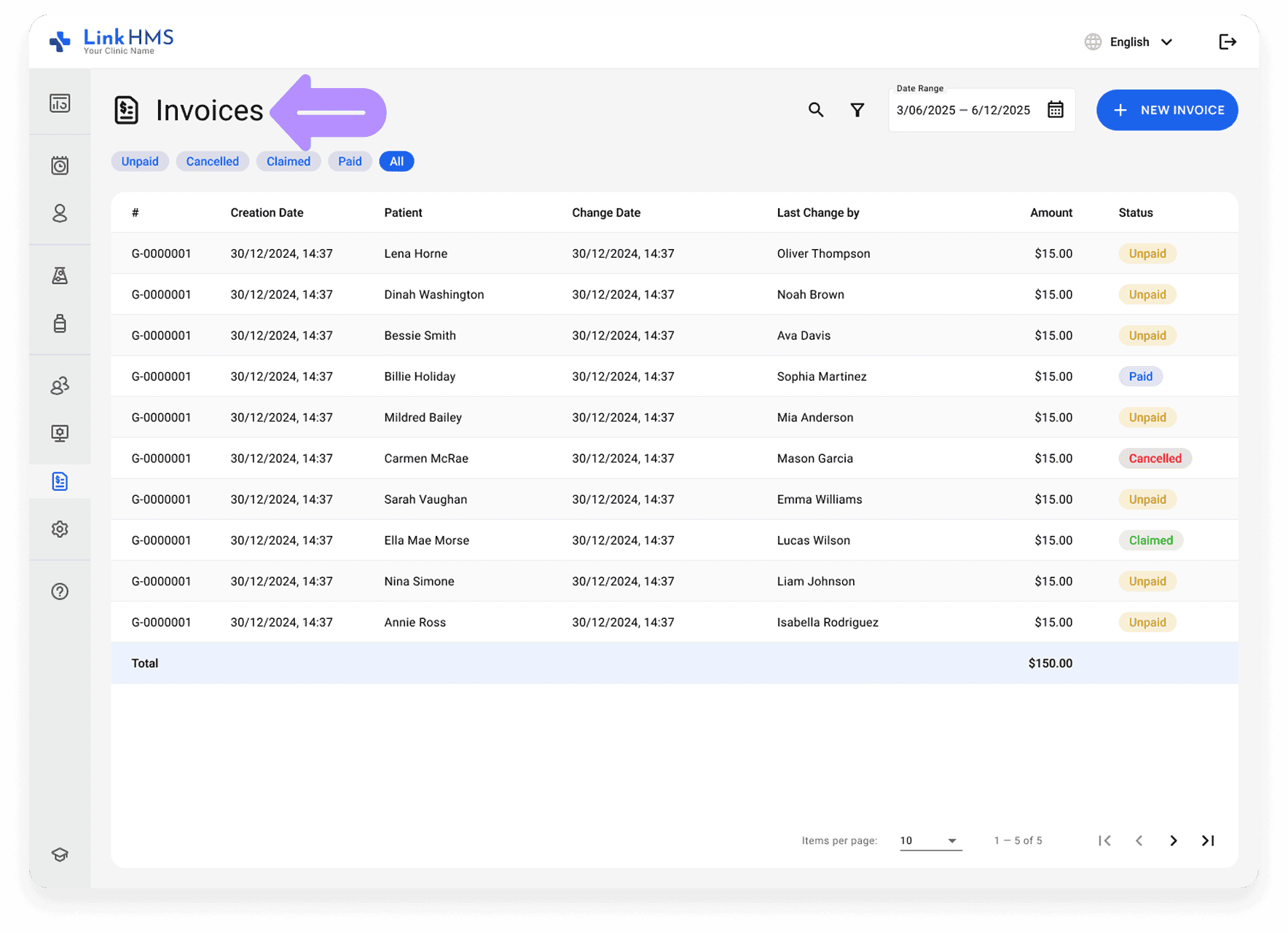The width and height of the screenshot is (1288, 932).
Task: Select the Patients icon in the sidebar
Action: [59, 214]
